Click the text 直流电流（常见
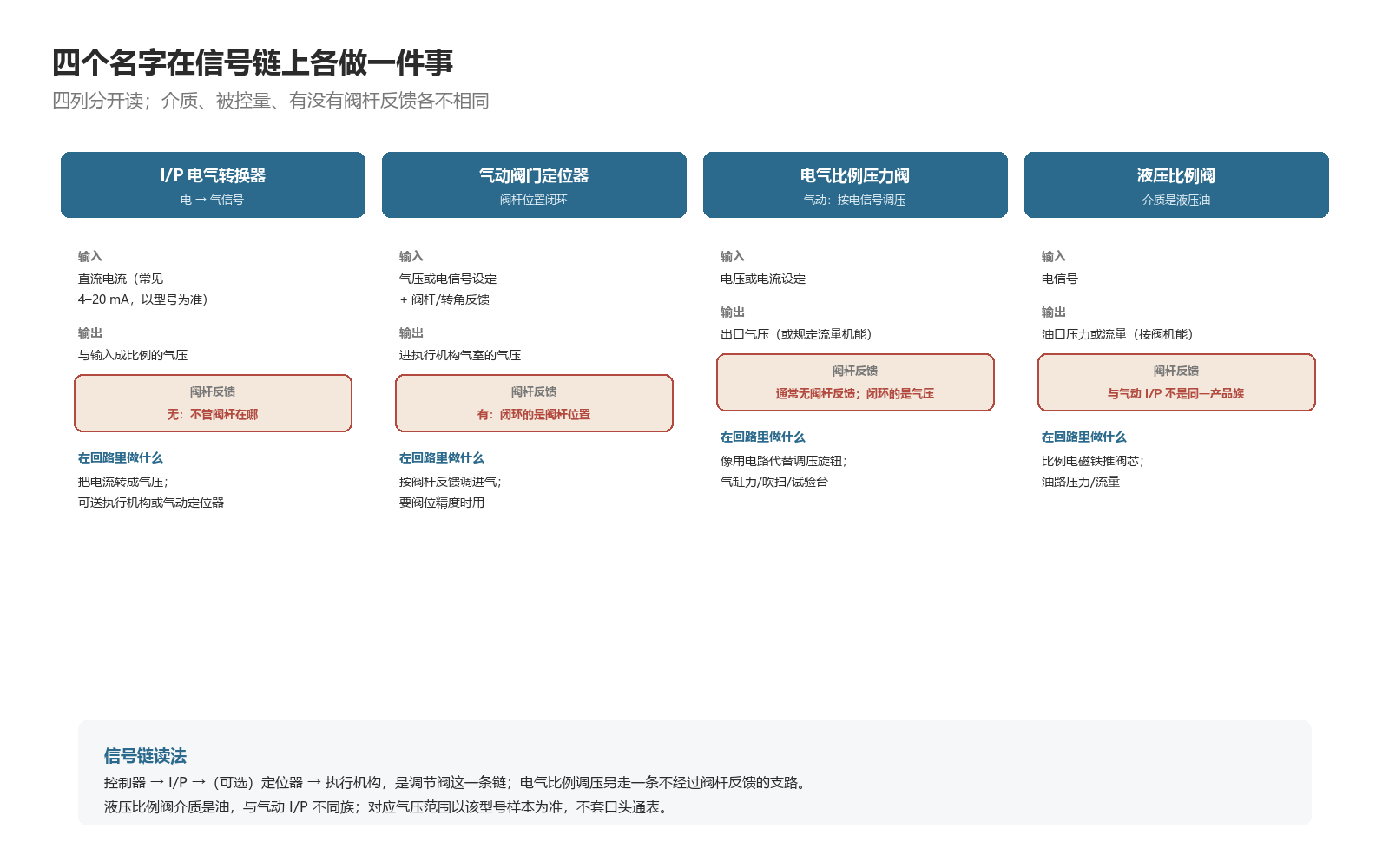 121,279
